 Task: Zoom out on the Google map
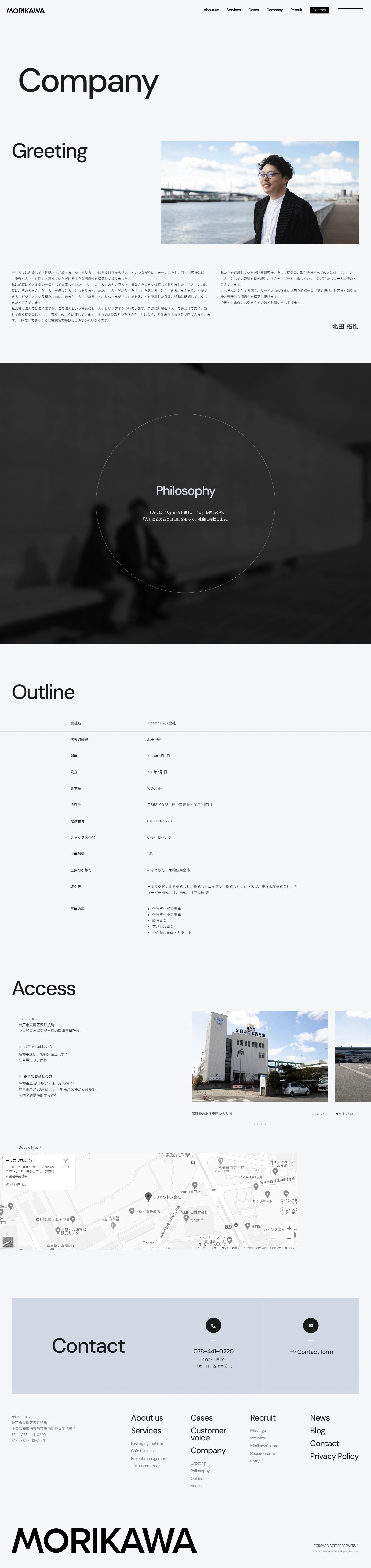289,1238
